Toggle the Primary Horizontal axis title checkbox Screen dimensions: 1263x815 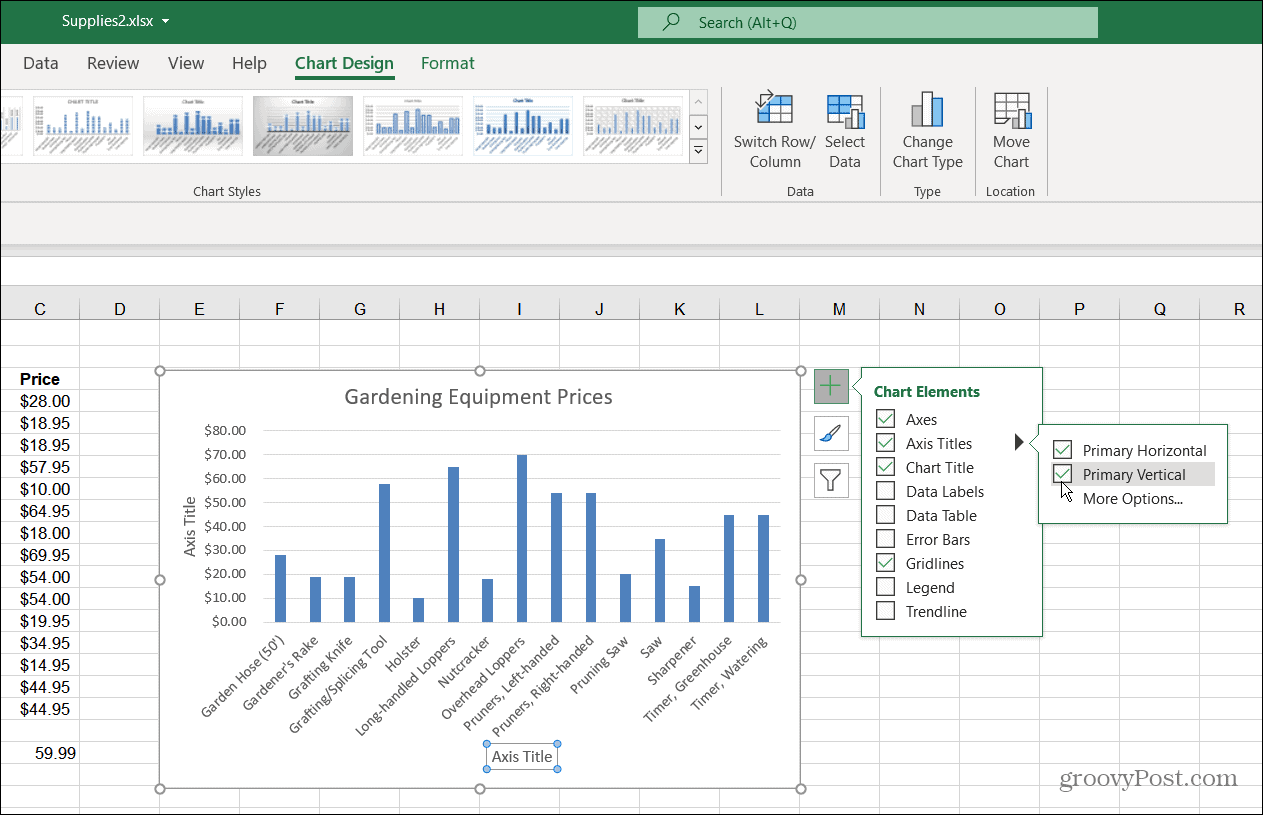click(1062, 450)
